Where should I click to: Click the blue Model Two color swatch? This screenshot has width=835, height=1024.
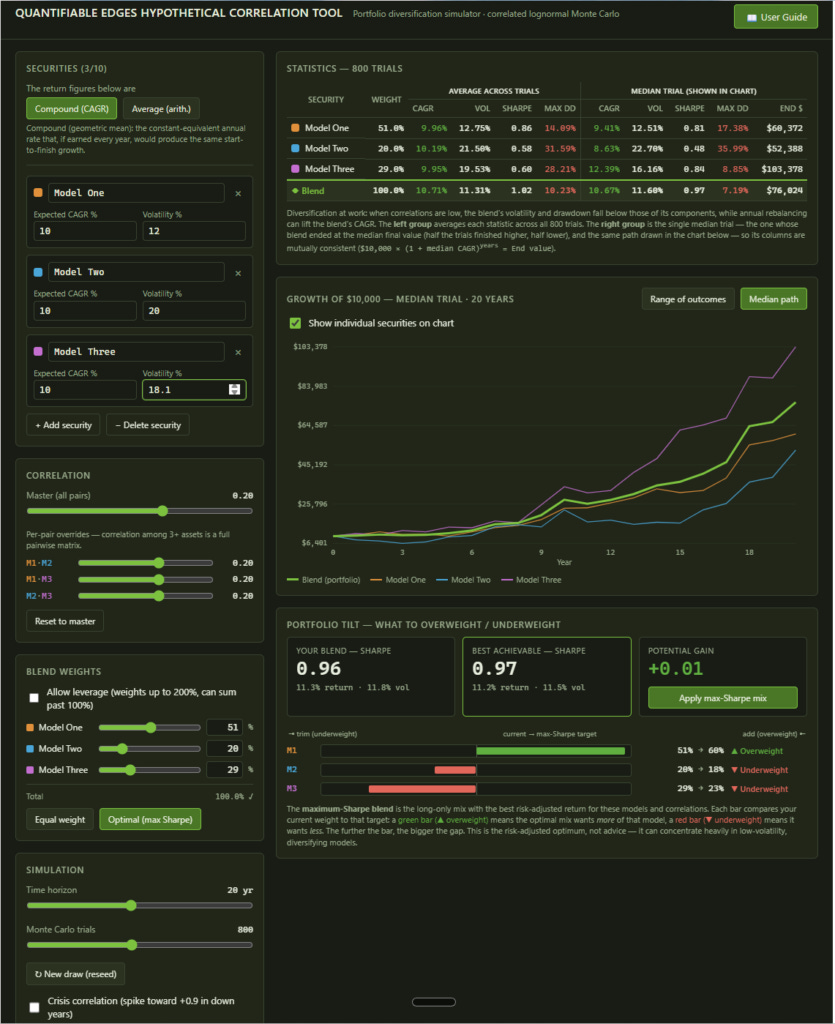click(38, 272)
